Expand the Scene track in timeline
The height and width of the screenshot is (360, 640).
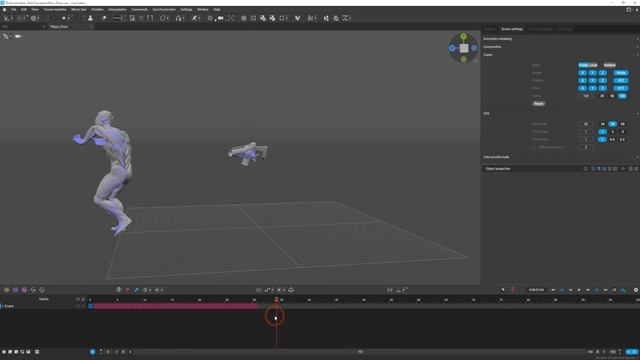tap(2, 306)
